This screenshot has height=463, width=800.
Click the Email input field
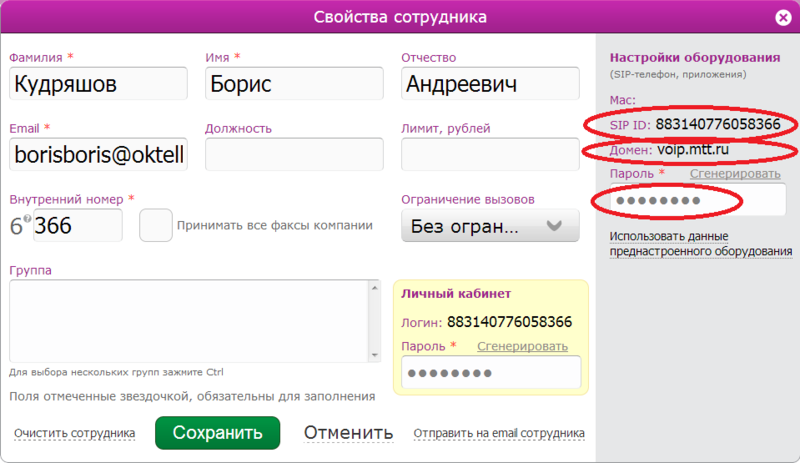(x=98, y=155)
